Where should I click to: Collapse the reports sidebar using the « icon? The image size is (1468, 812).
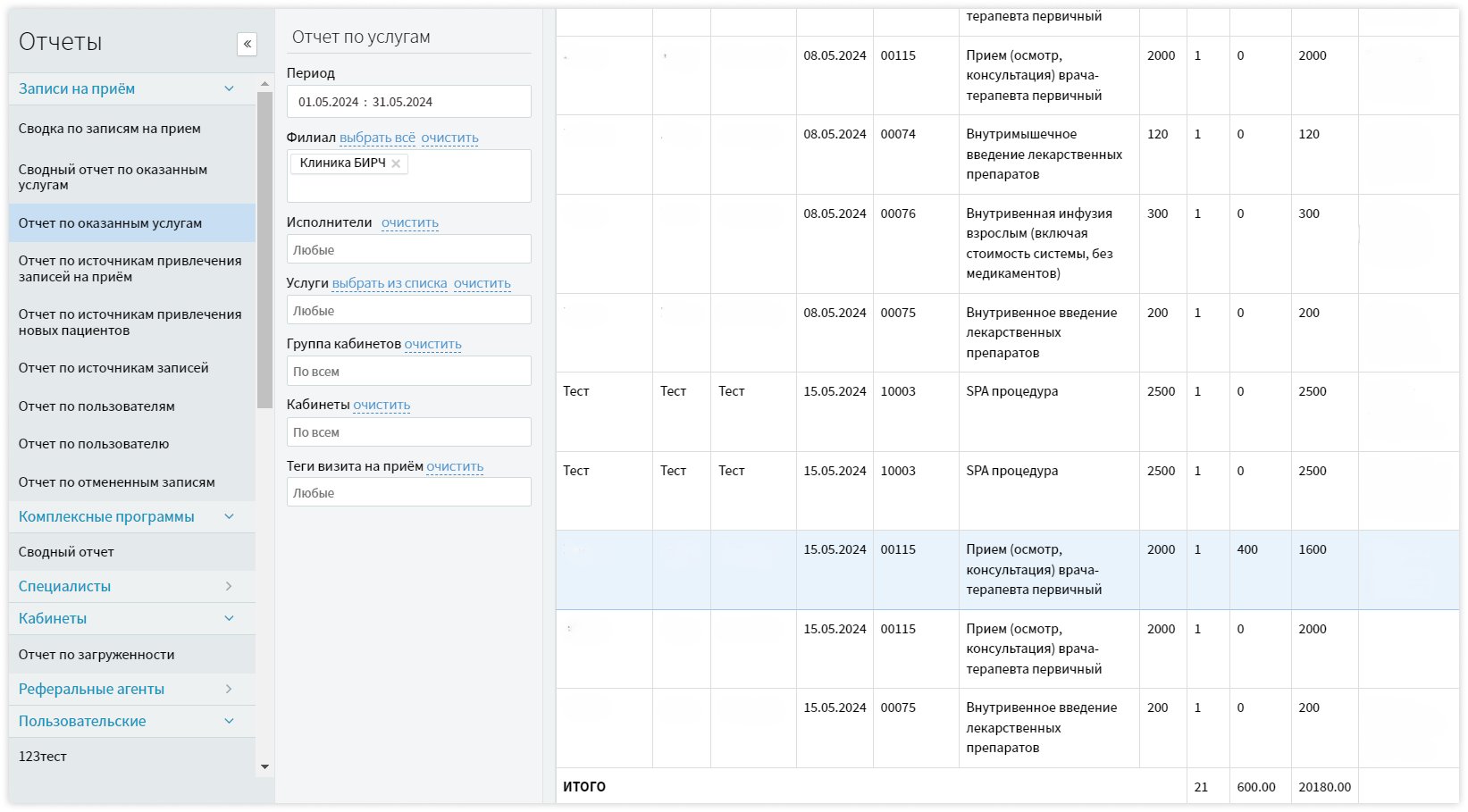[x=247, y=45]
